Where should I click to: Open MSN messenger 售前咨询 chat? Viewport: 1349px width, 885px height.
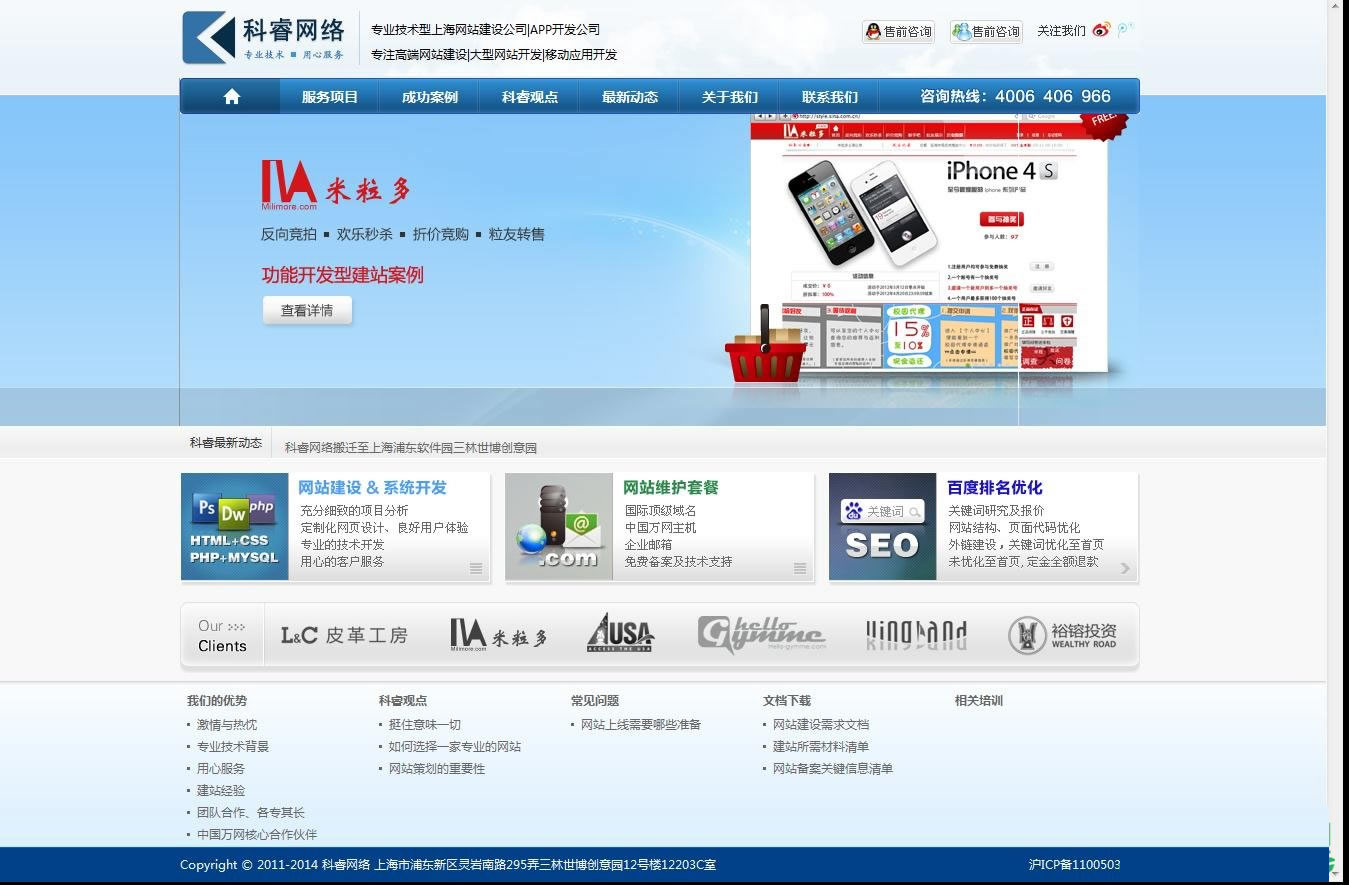[x=986, y=32]
